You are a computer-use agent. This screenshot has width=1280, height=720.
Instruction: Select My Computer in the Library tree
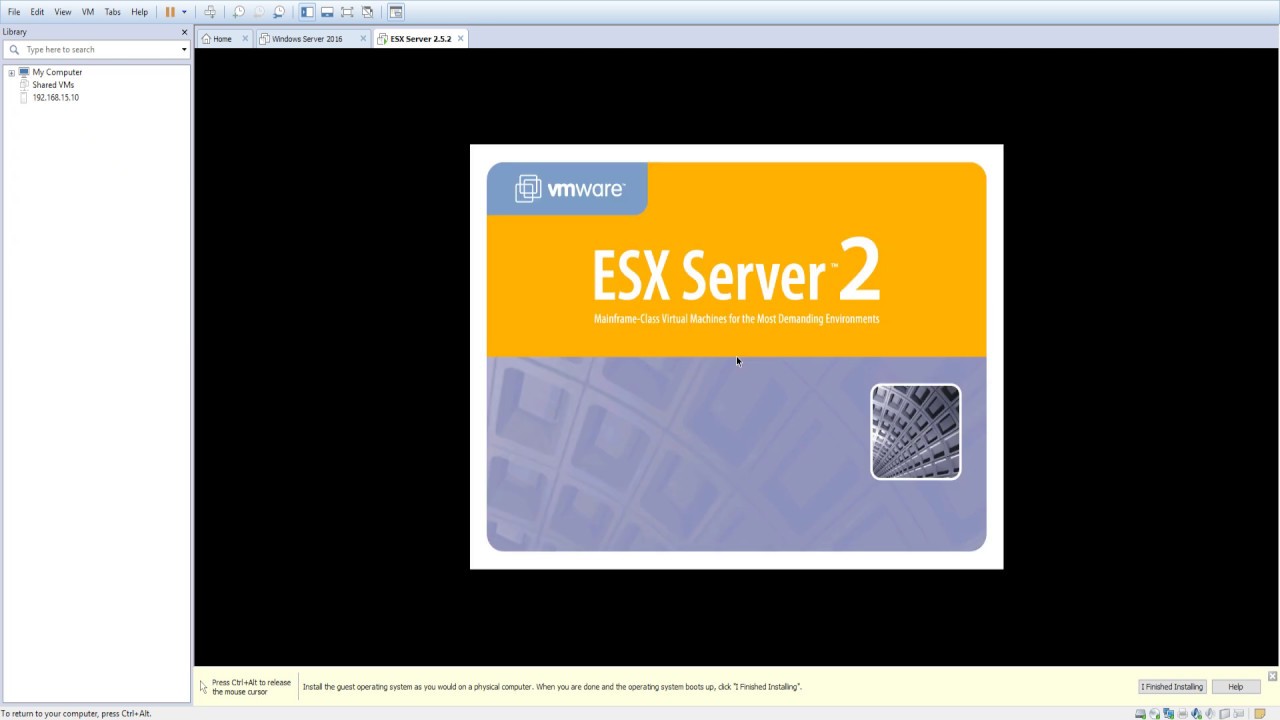click(x=57, y=72)
